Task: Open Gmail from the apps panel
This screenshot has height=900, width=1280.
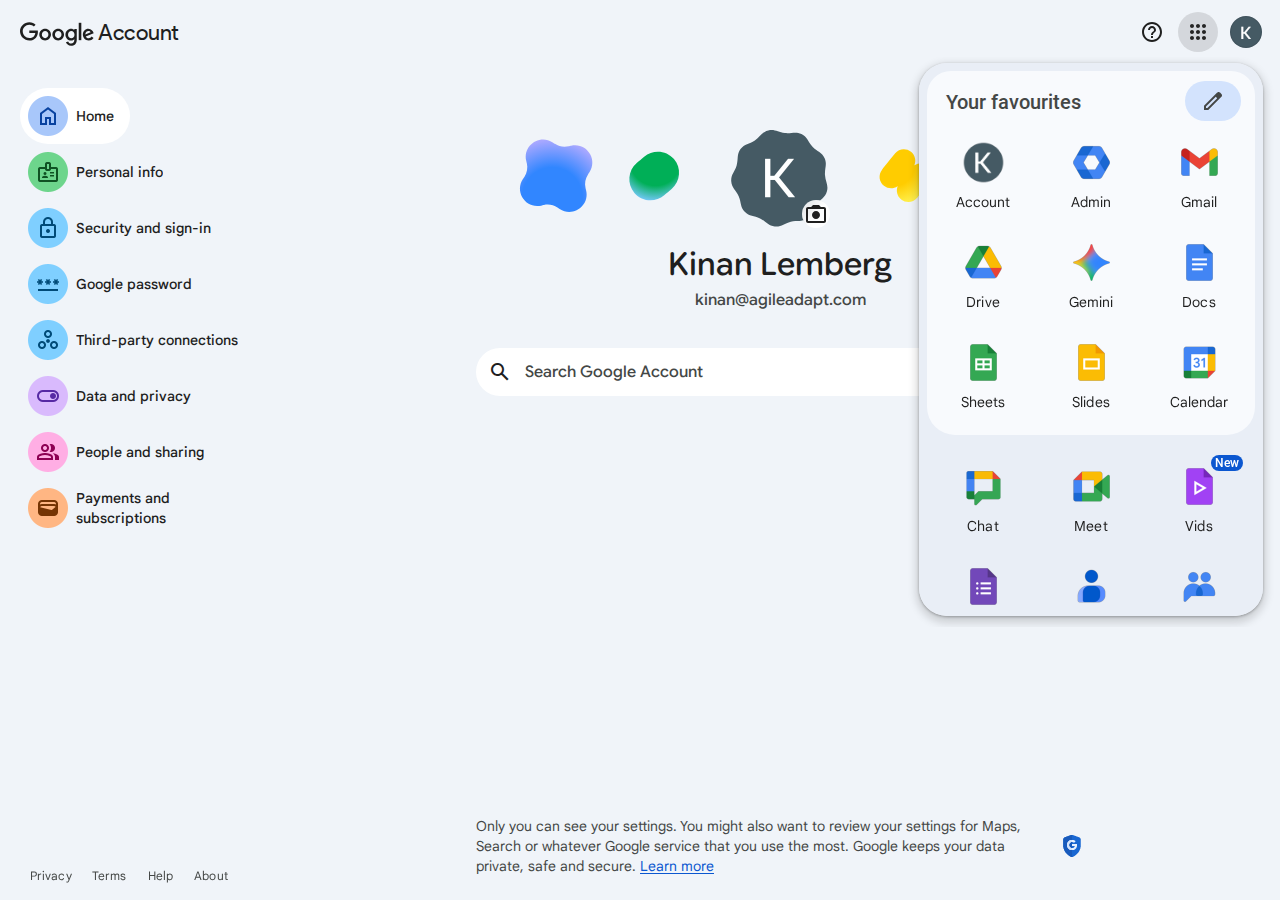Action: (1198, 175)
